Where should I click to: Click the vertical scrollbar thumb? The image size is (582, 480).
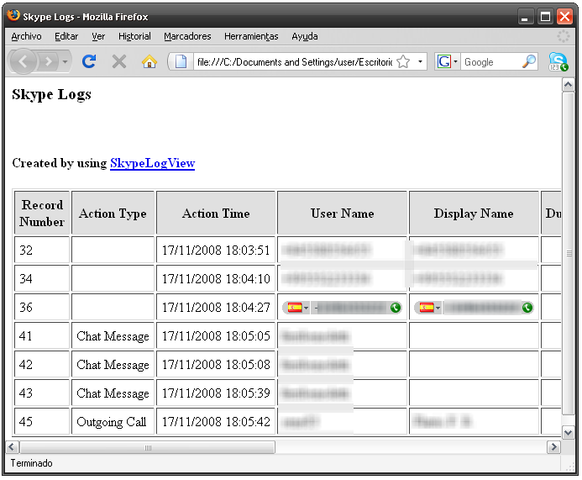pos(568,254)
